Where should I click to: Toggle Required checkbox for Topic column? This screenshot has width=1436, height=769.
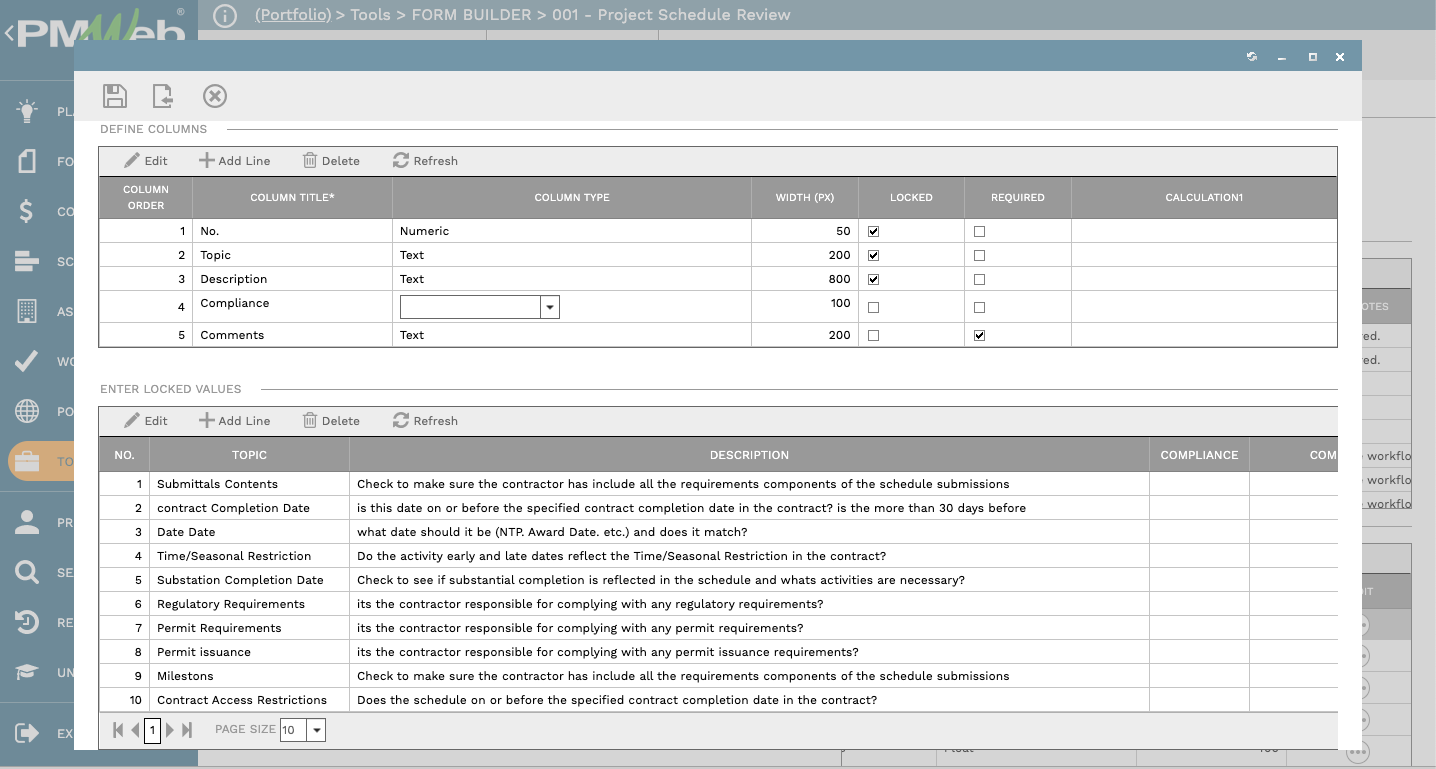point(980,255)
